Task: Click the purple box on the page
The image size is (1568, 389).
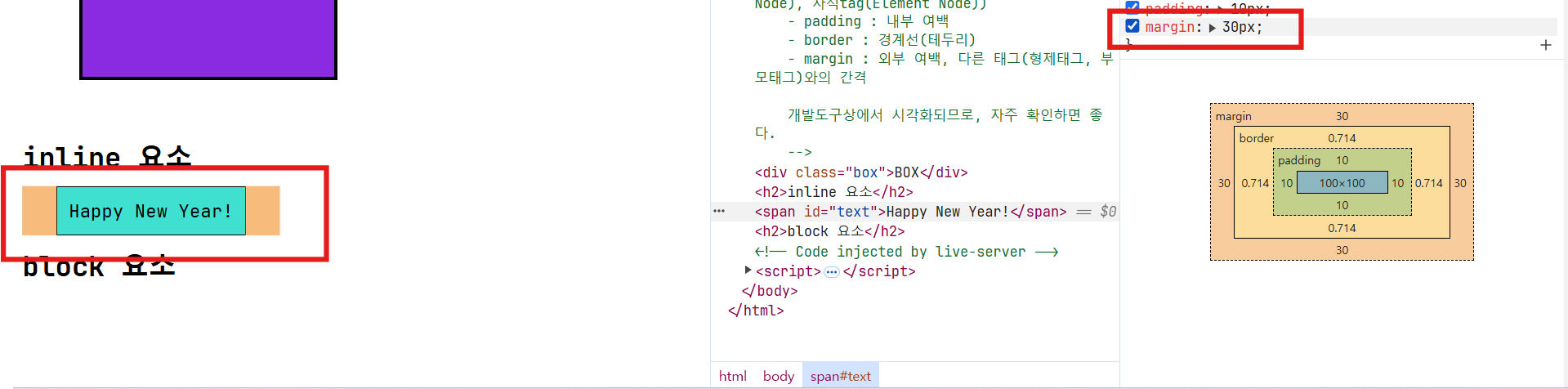Action: (x=208, y=38)
